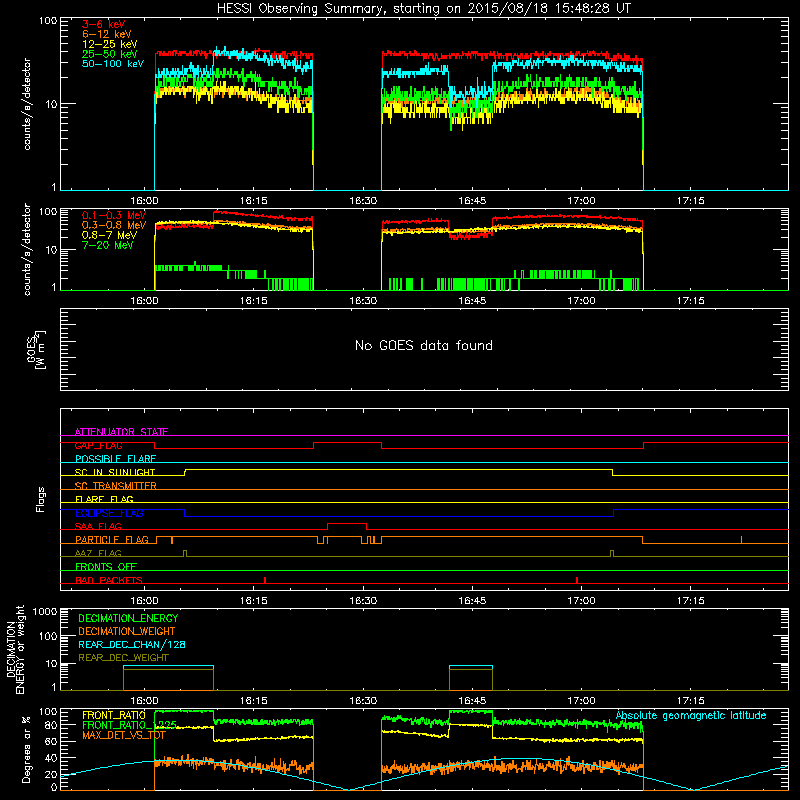Select the FLARE_FLAG label

coord(104,499)
